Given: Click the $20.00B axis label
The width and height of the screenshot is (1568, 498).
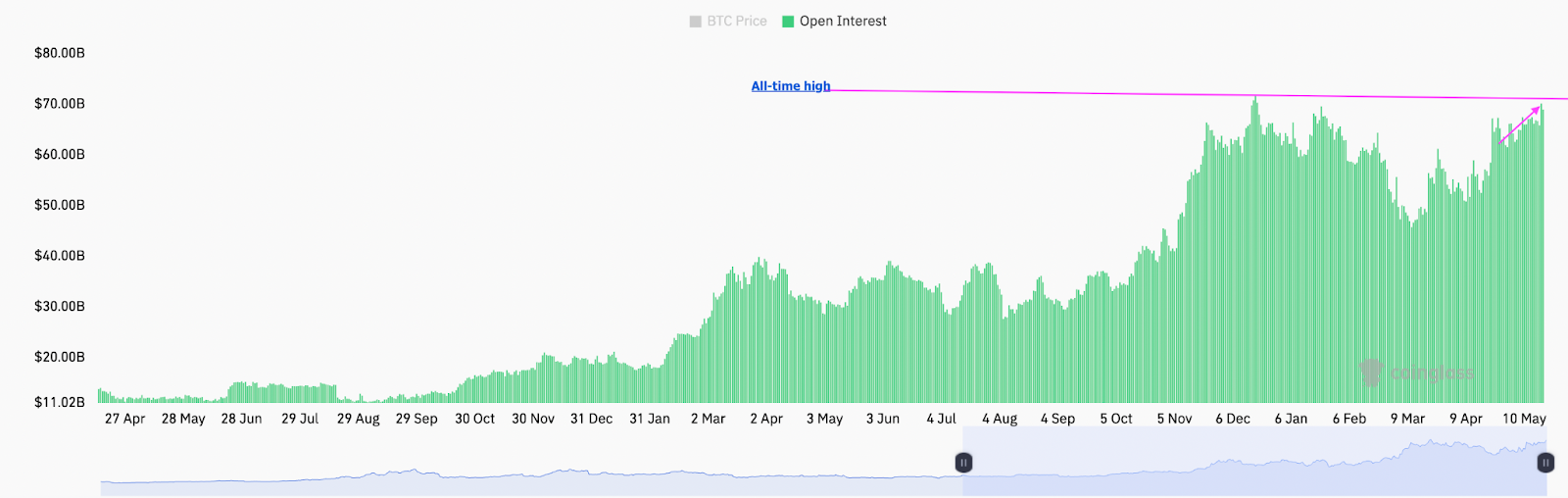Looking at the screenshot, I should (x=60, y=357).
